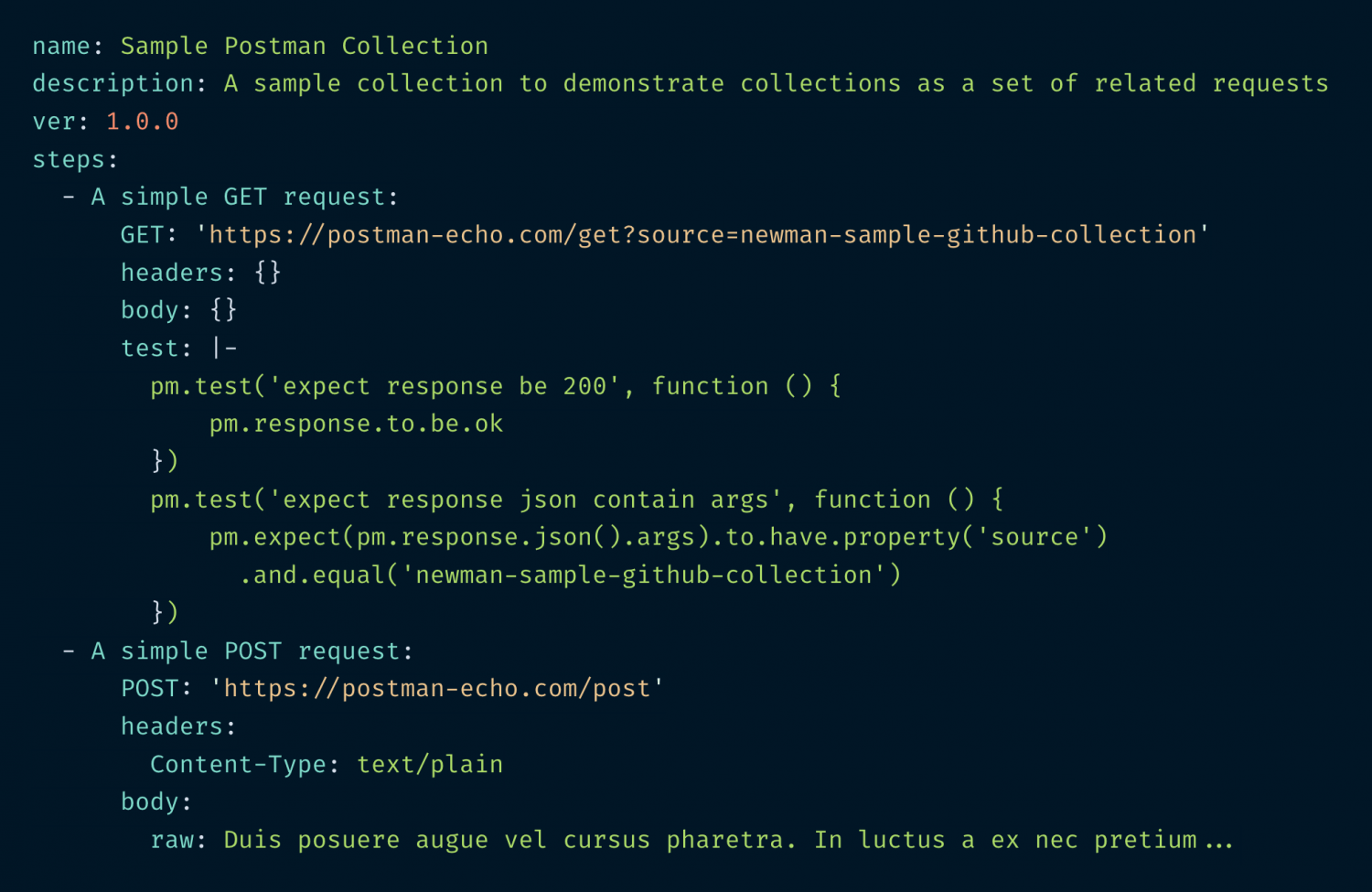Click the 'Content-Type: text/plain' line

click(x=327, y=764)
